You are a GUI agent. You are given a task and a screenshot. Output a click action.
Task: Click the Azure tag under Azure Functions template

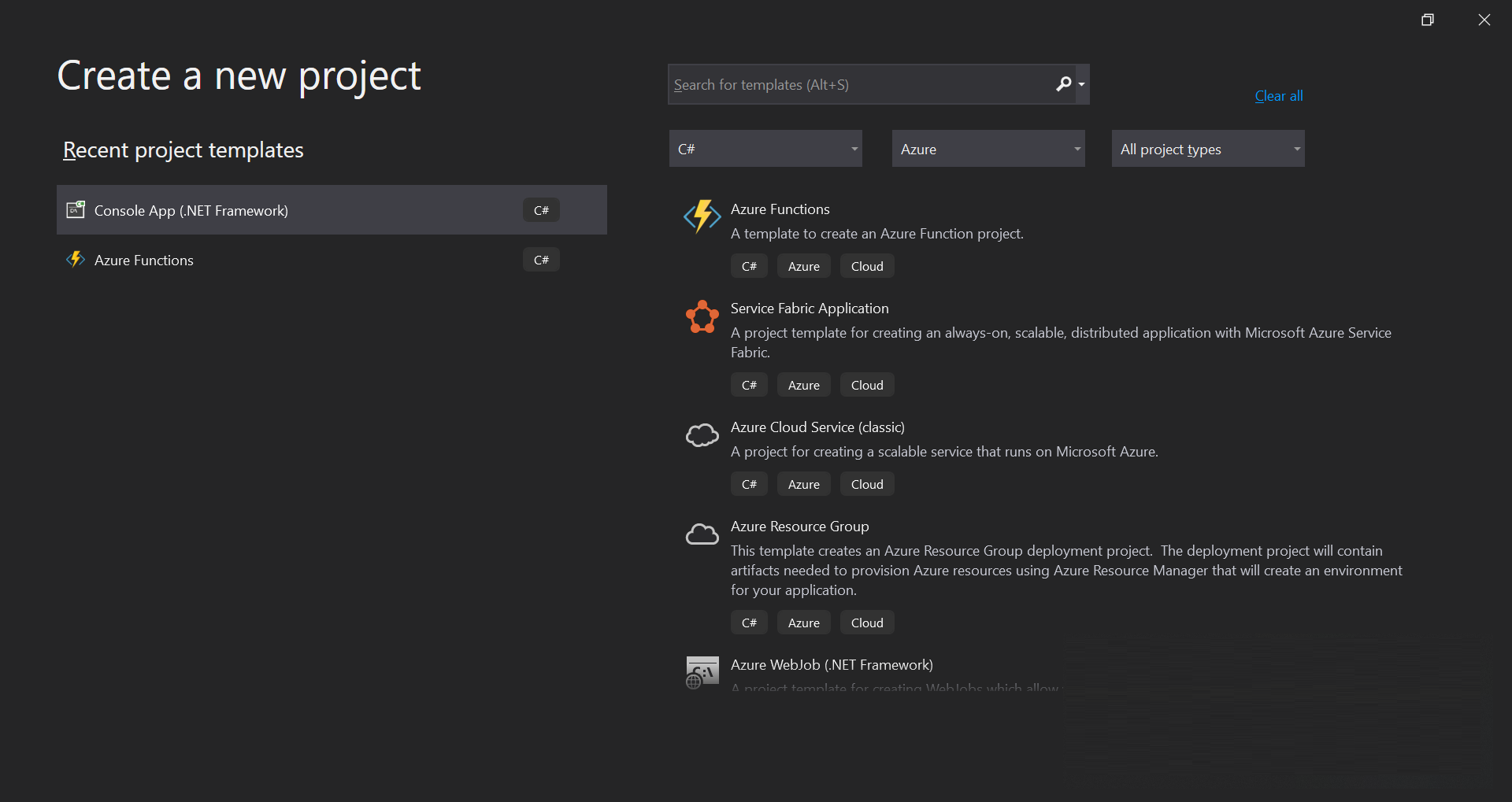(804, 266)
